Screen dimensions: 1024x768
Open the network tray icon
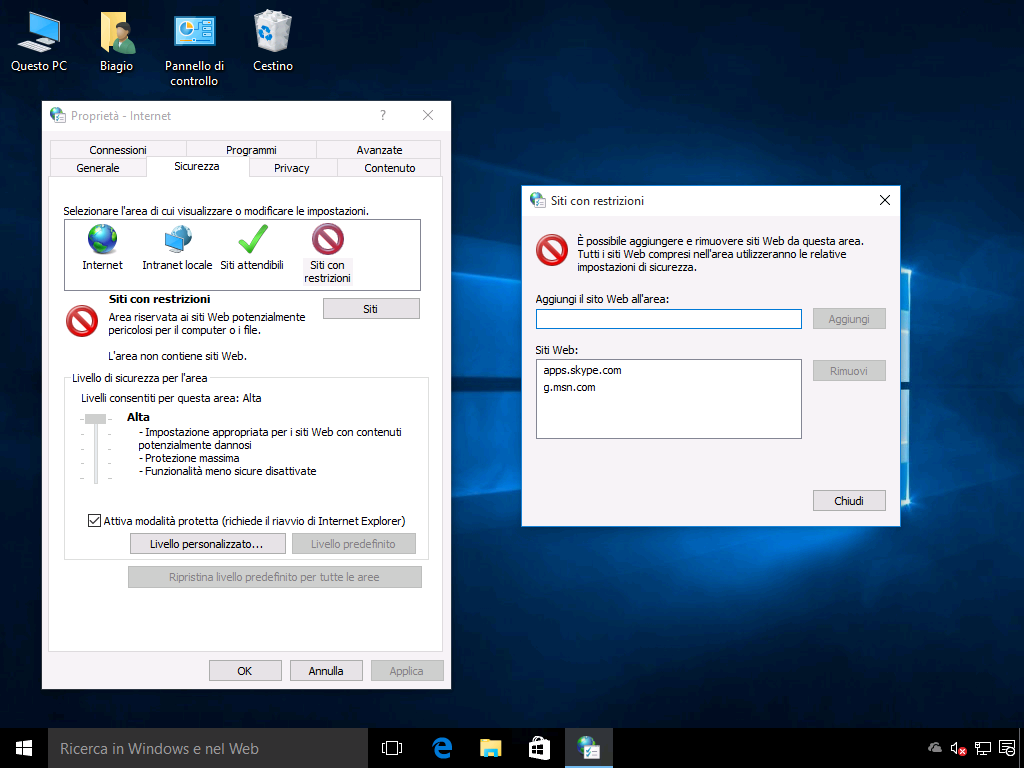[983, 748]
